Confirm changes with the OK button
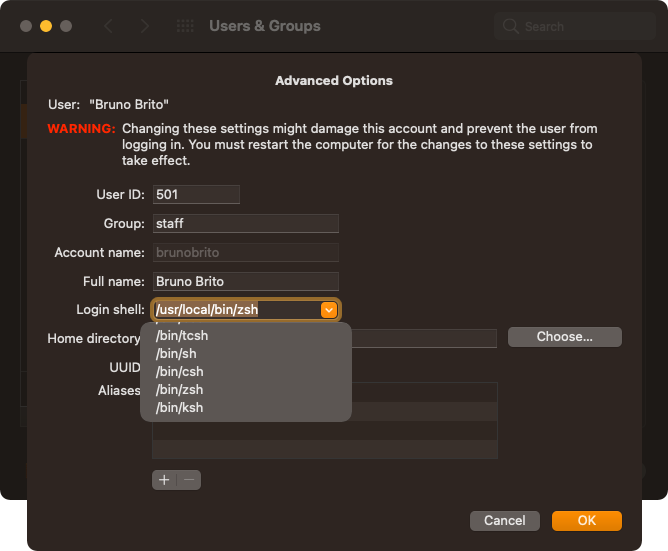The image size is (668, 551). 586,521
